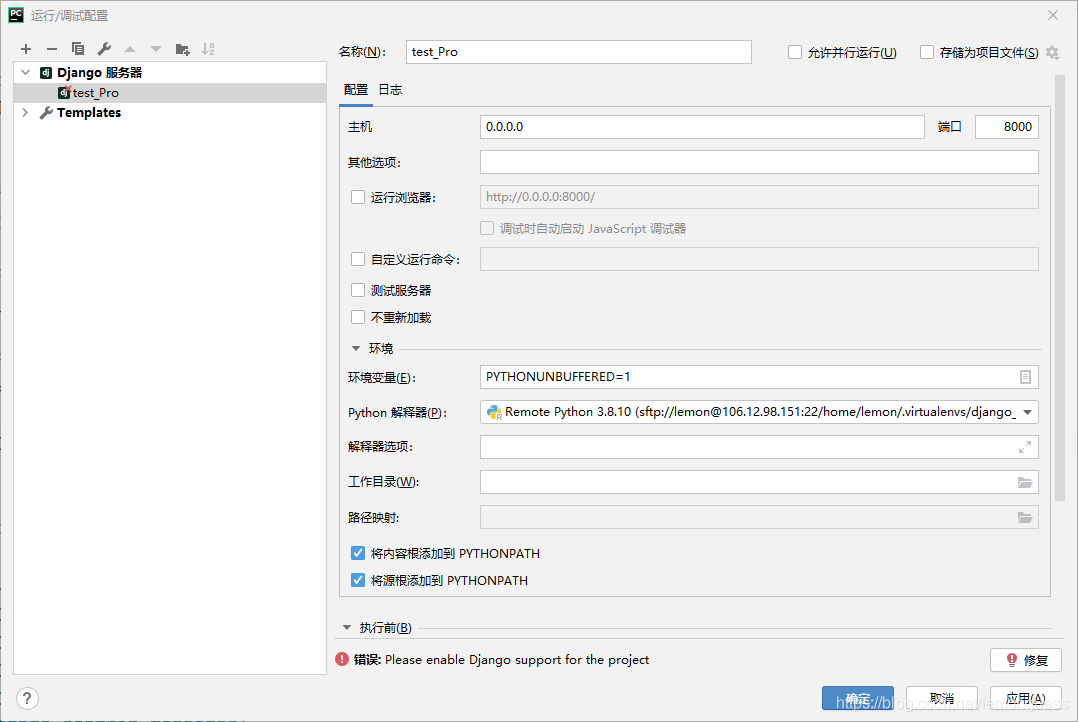This screenshot has height=722, width=1078.
Task: Click the configuration panel vertical scrollbar
Action: click(x=1059, y=287)
